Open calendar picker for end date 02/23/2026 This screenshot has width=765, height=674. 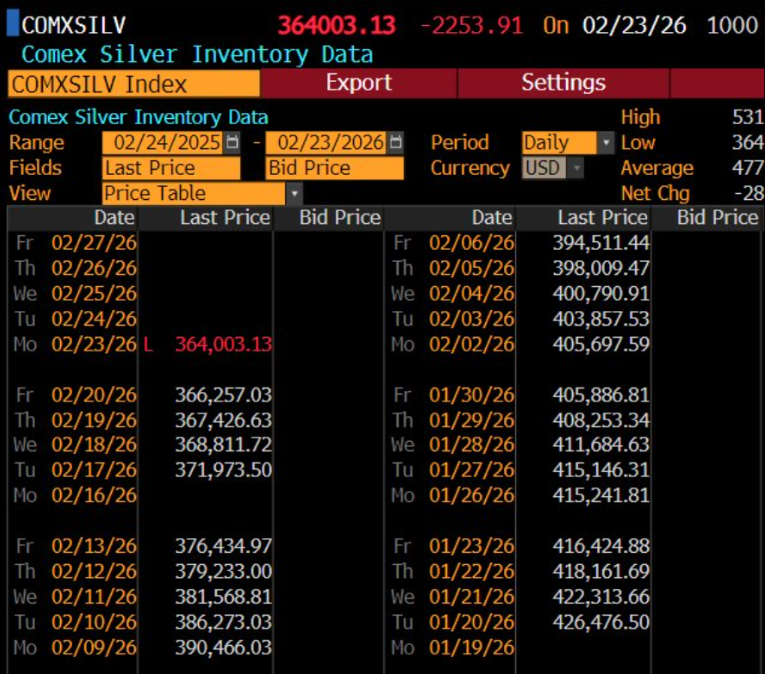coord(396,143)
